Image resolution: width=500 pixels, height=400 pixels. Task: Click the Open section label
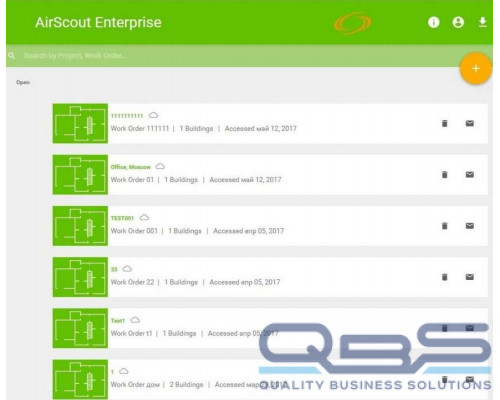pyautogui.click(x=23, y=82)
